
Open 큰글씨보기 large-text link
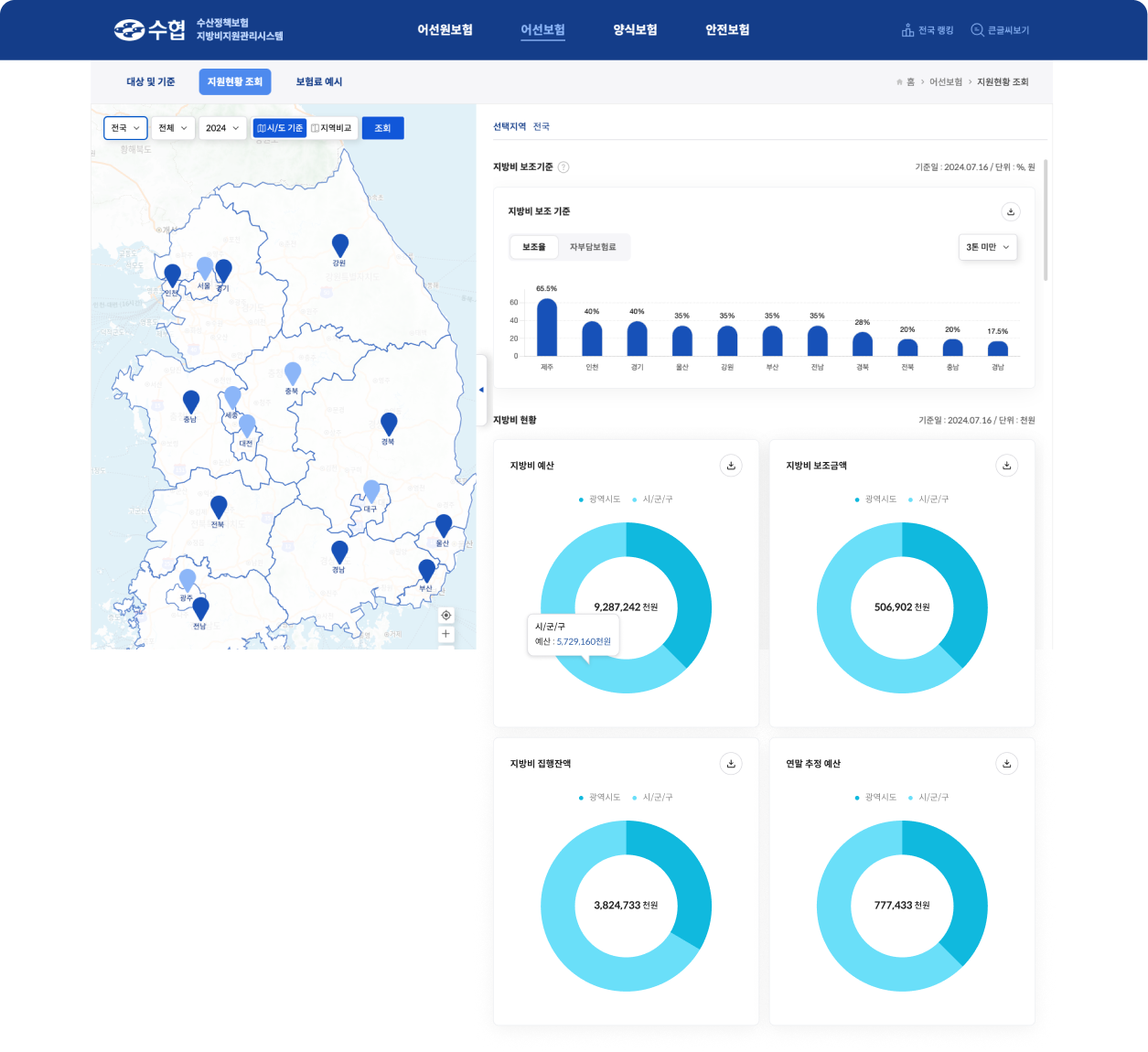1000,30
